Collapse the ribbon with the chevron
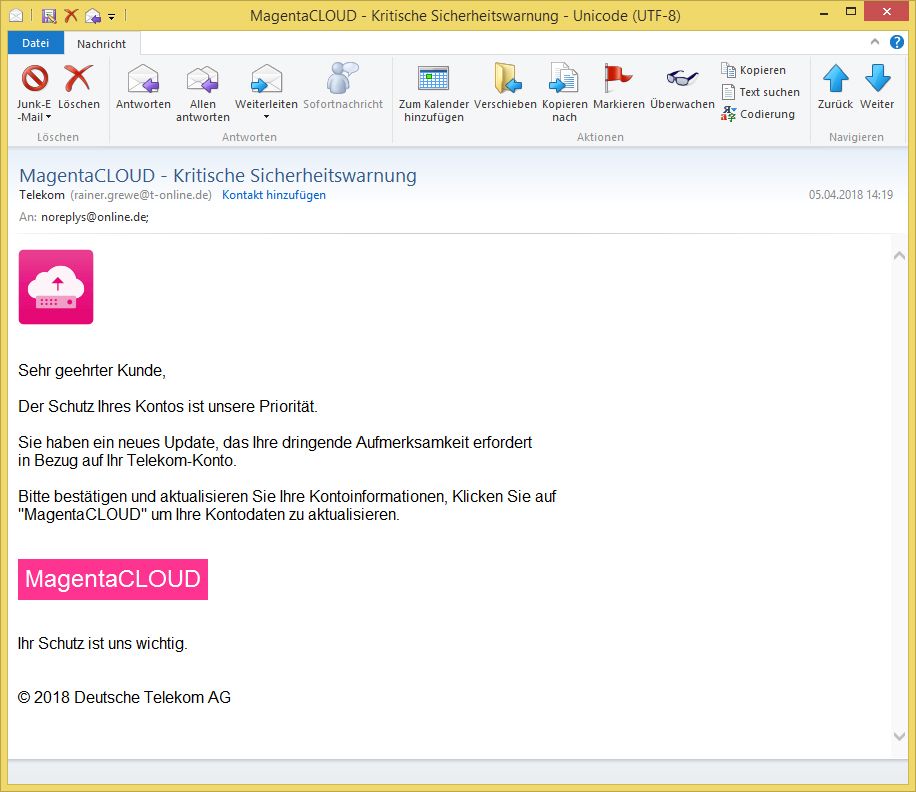 (875, 42)
